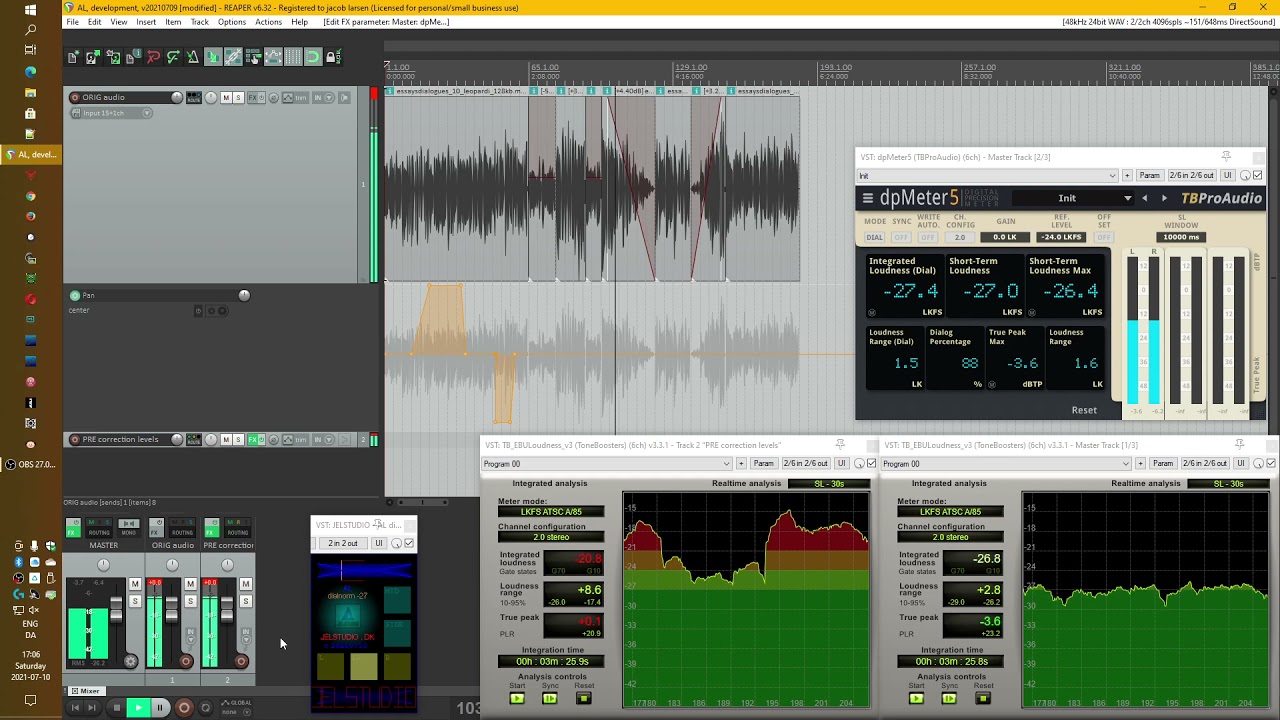Toggle the dpMeter5 plugin bypass checkbox
The image size is (1280, 720).
(x=1257, y=176)
